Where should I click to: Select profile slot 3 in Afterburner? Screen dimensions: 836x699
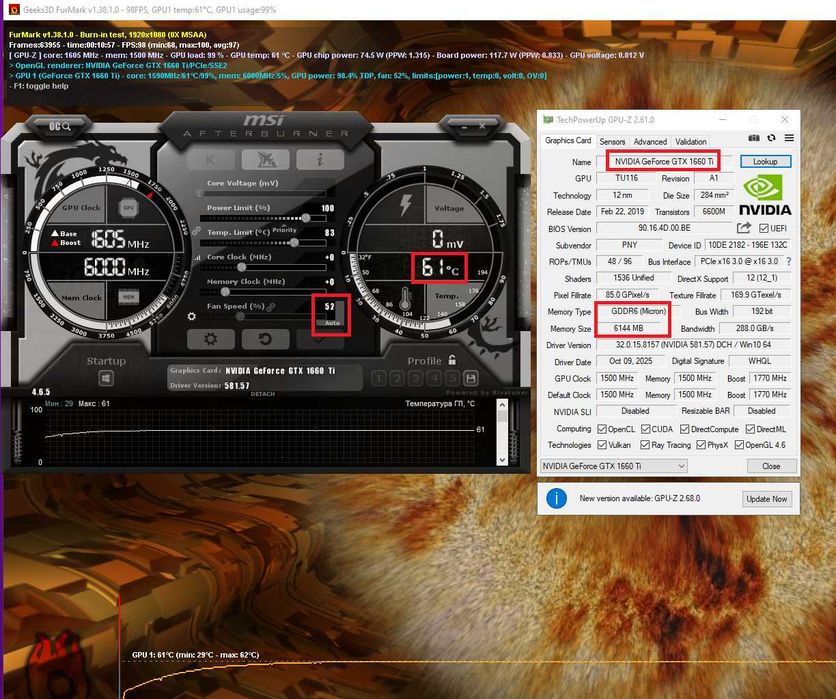pyautogui.click(x=416, y=379)
